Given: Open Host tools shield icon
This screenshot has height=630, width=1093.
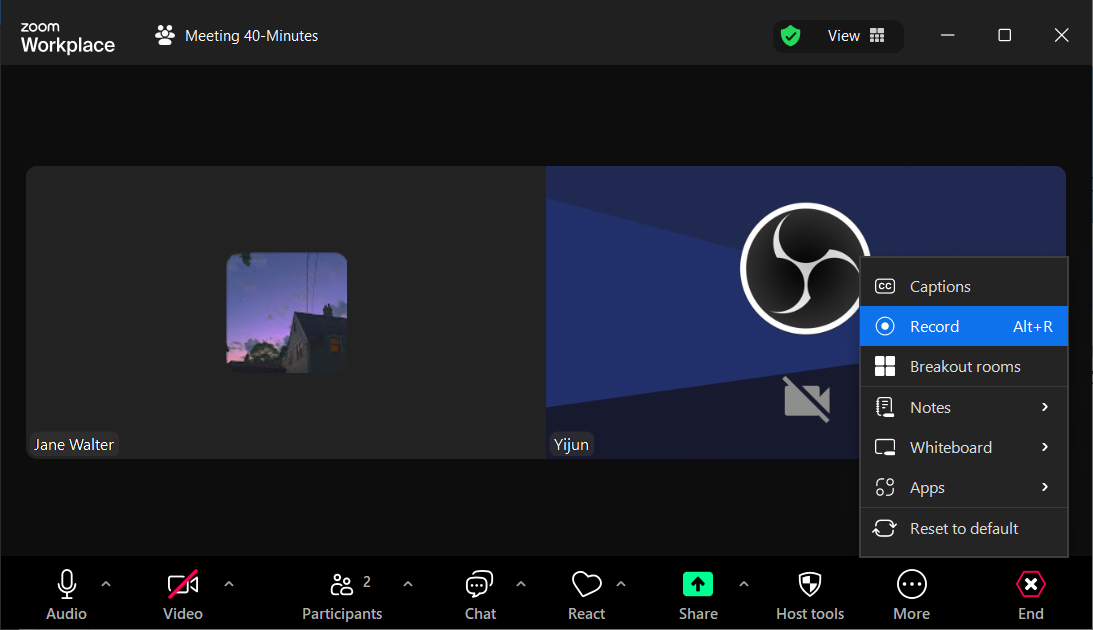Looking at the screenshot, I should (810, 585).
